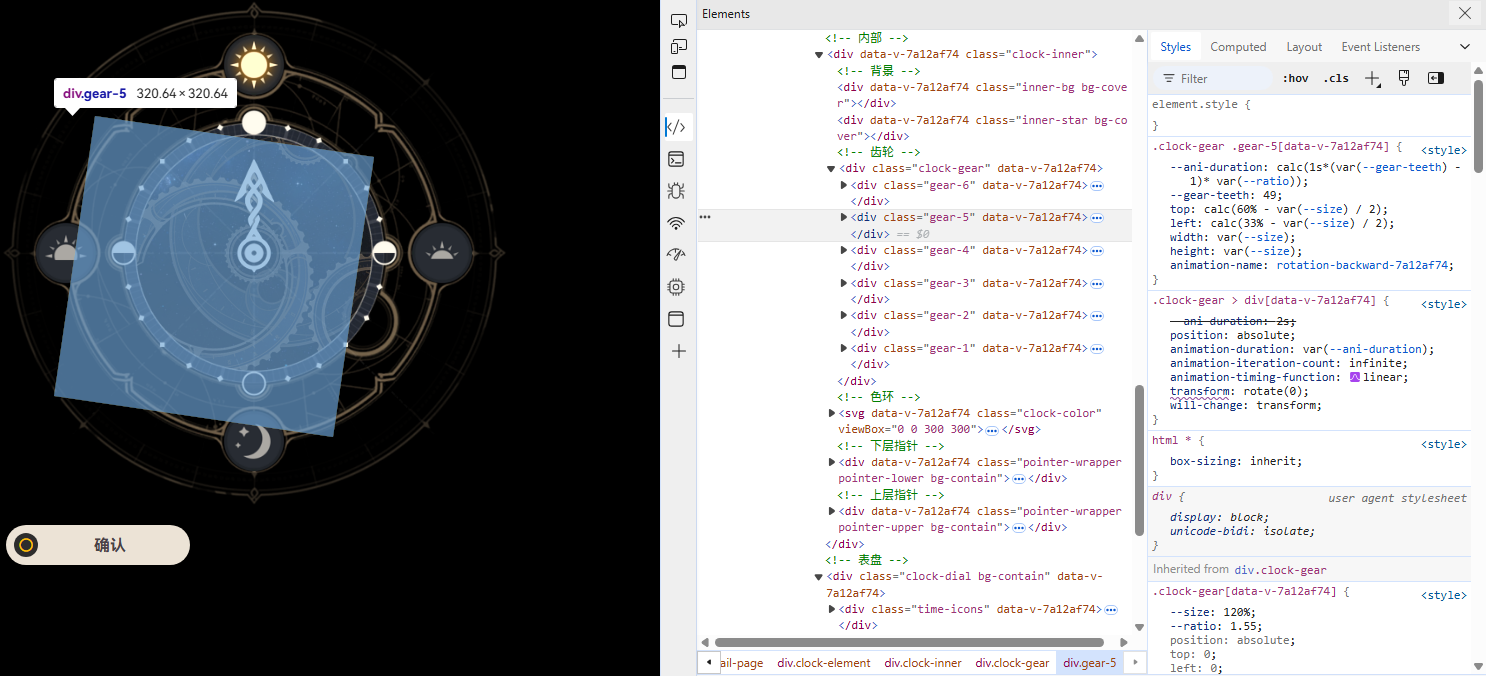Viewport: 1486px width, 676px height.
Task: Collapse the clock-inner div node
Action: pos(820,54)
